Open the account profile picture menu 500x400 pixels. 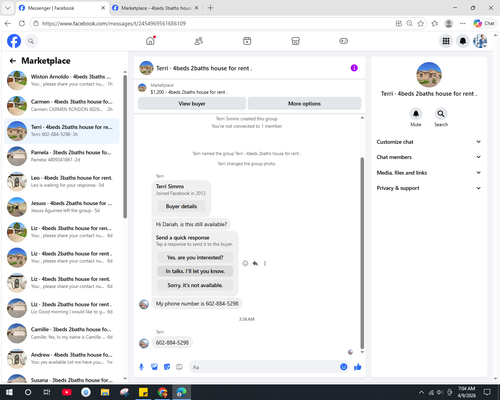(x=480, y=41)
